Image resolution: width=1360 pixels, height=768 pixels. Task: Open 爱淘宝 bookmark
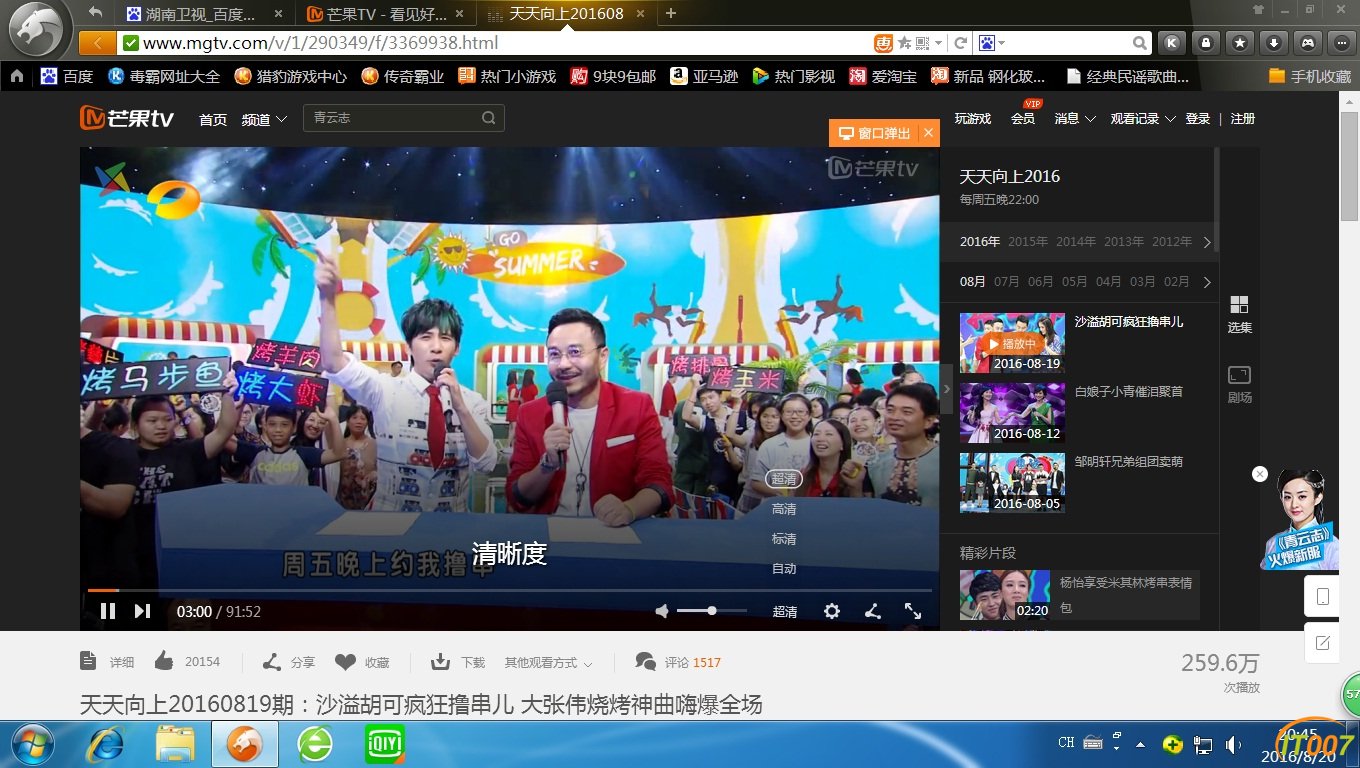[x=883, y=76]
